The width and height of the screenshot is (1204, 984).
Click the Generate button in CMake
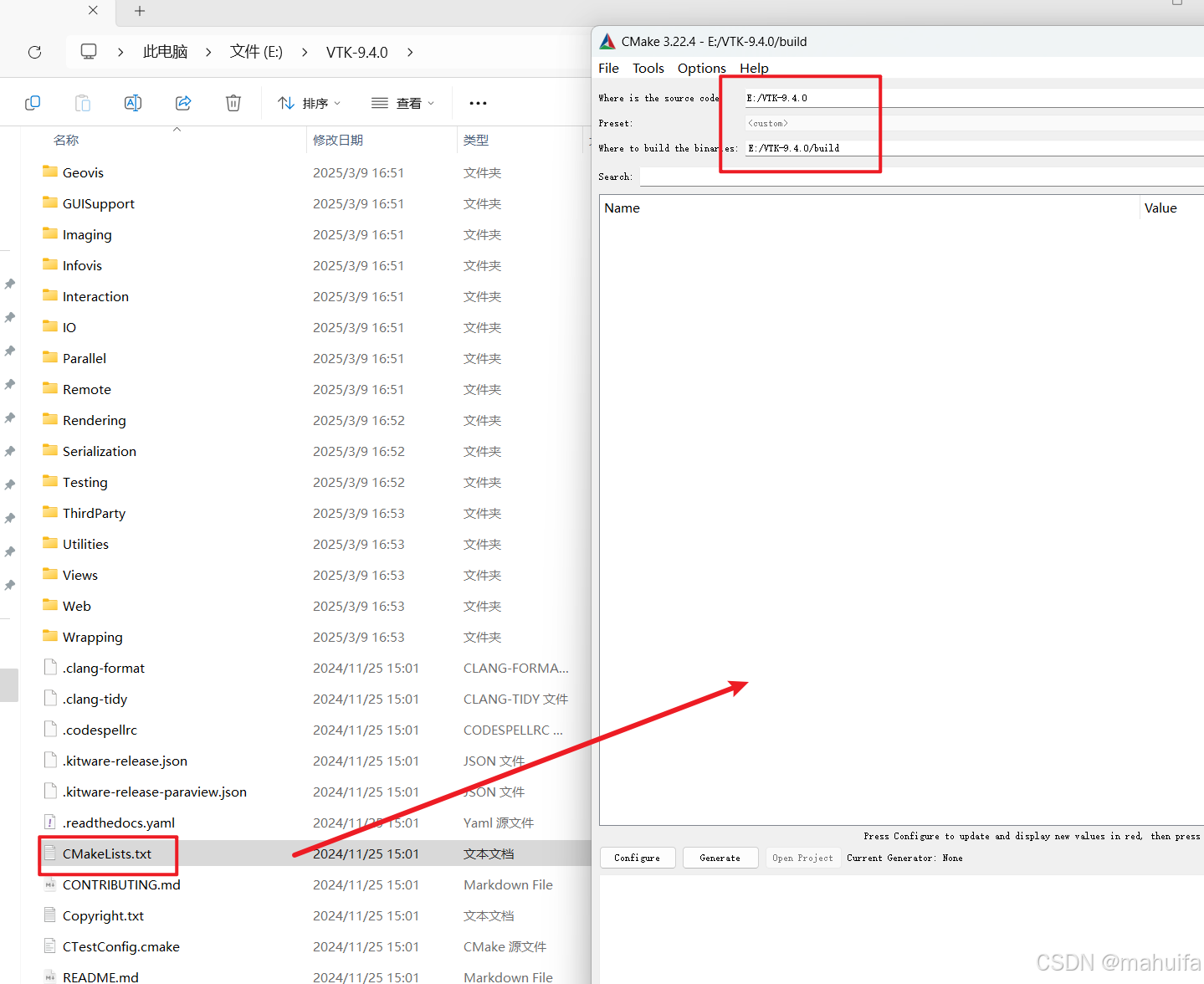(x=720, y=858)
